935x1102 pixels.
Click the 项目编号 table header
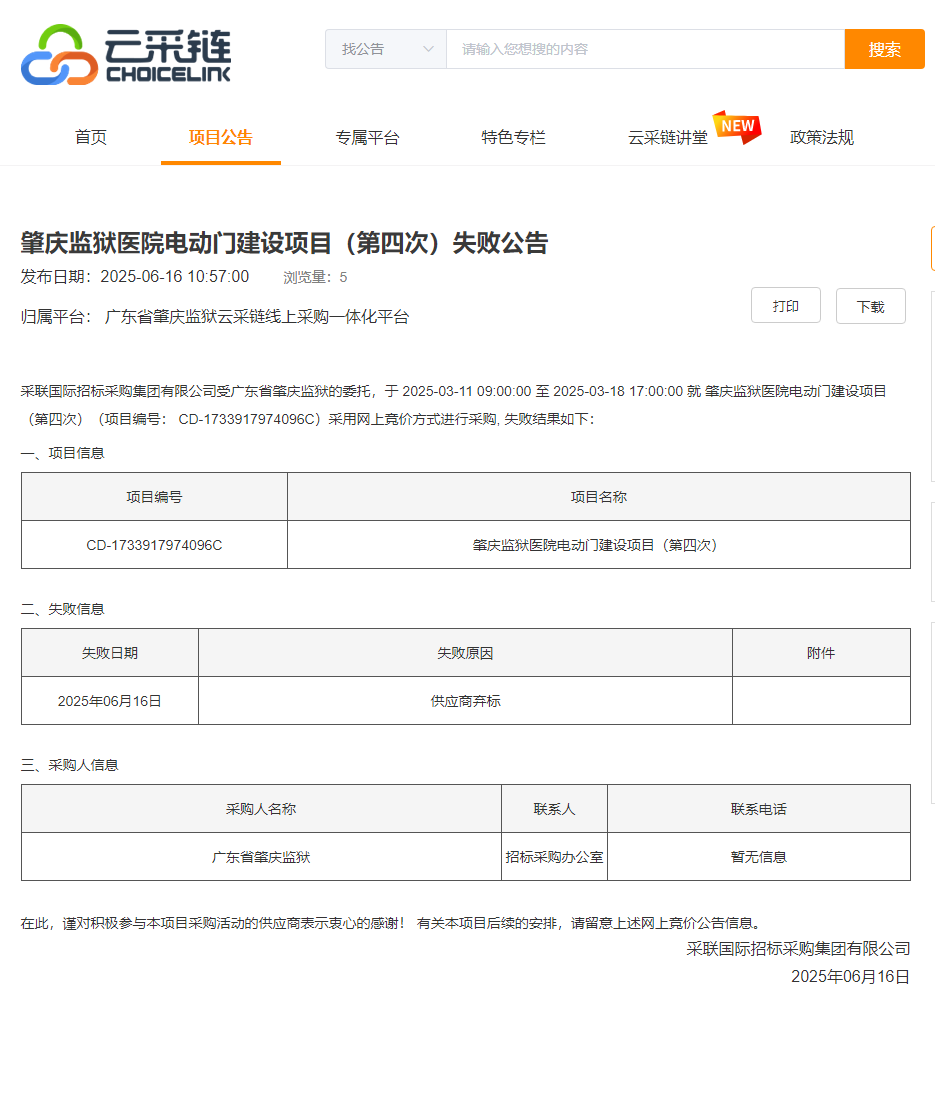154,497
